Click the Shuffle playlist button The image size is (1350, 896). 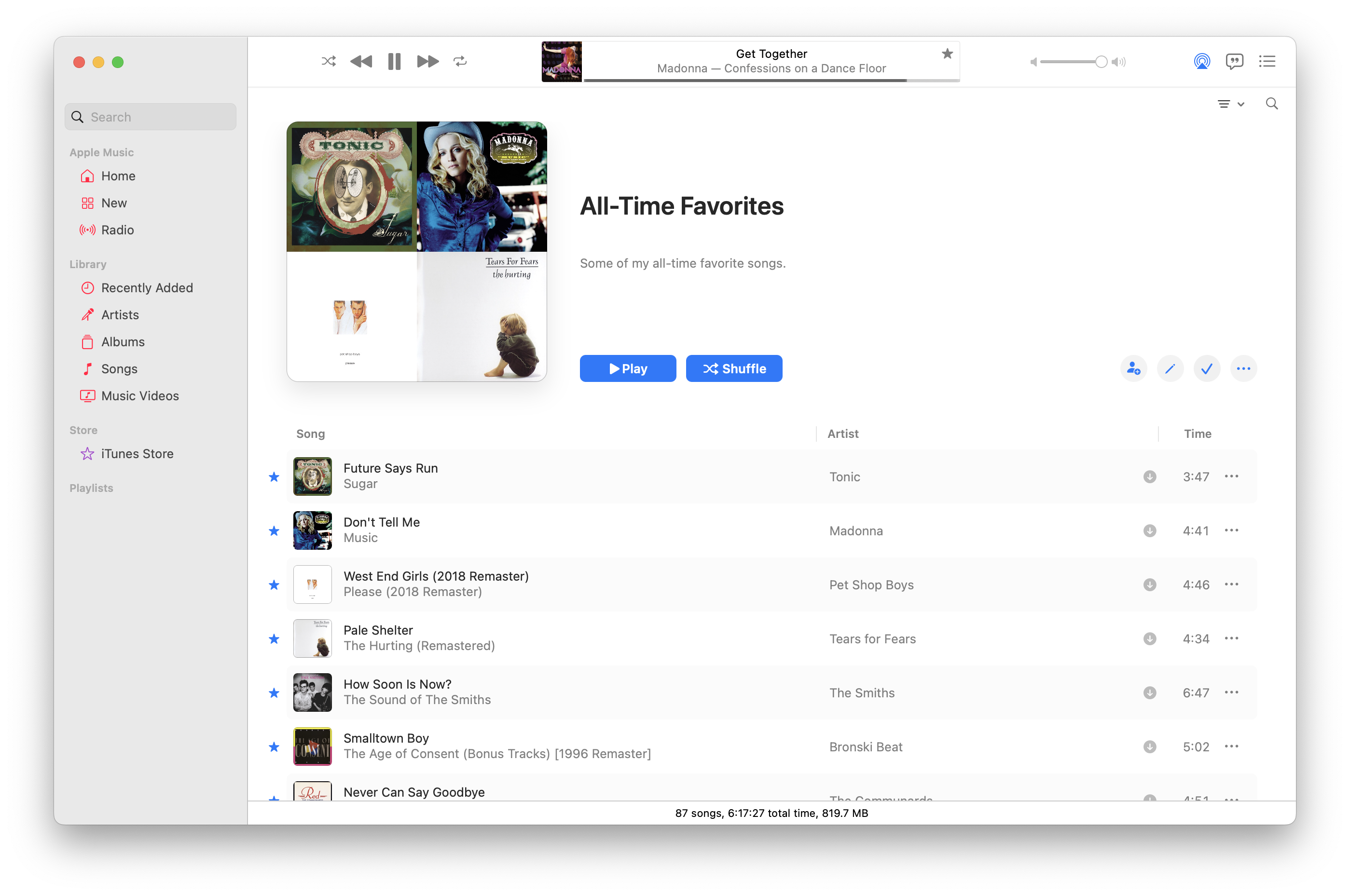tap(734, 368)
